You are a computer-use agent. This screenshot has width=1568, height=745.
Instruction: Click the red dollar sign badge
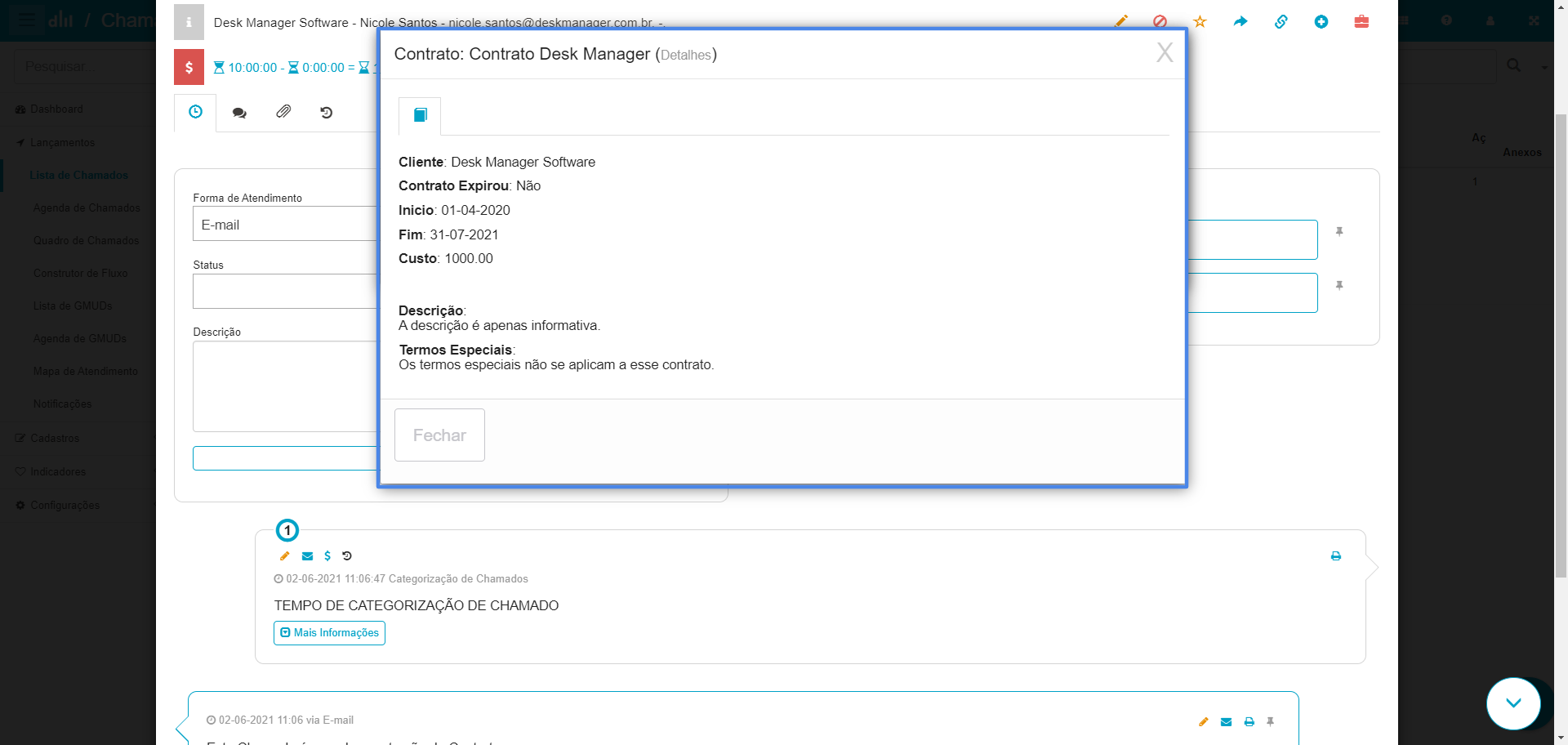point(189,67)
